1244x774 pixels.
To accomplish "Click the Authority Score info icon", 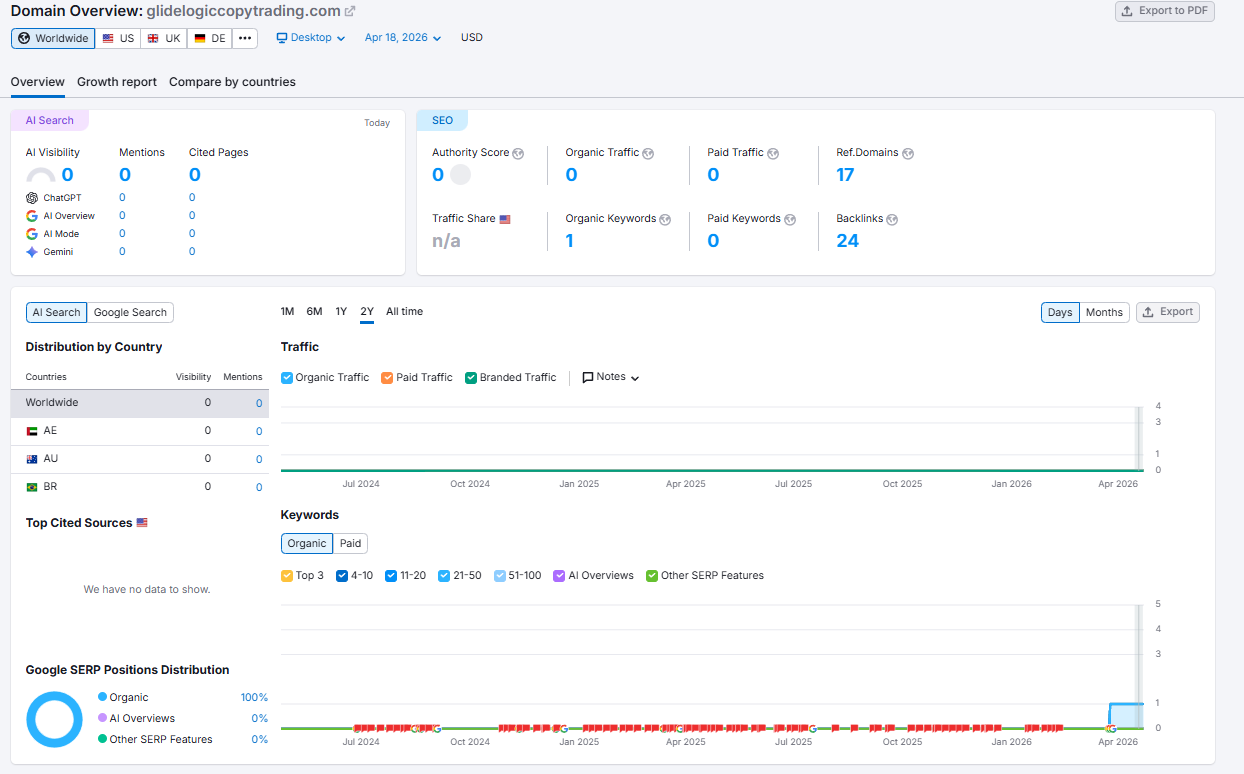I will click(x=518, y=154).
